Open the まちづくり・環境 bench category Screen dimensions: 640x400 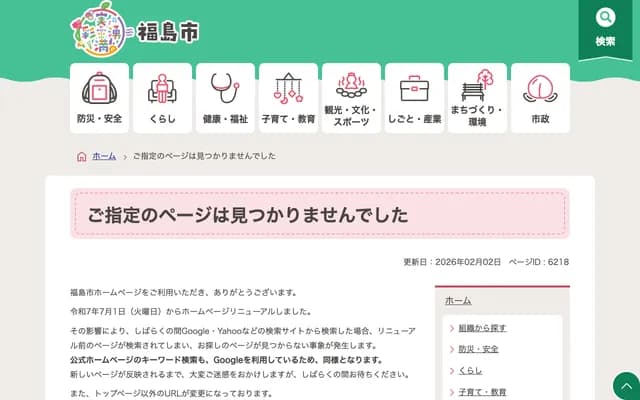coord(477,98)
